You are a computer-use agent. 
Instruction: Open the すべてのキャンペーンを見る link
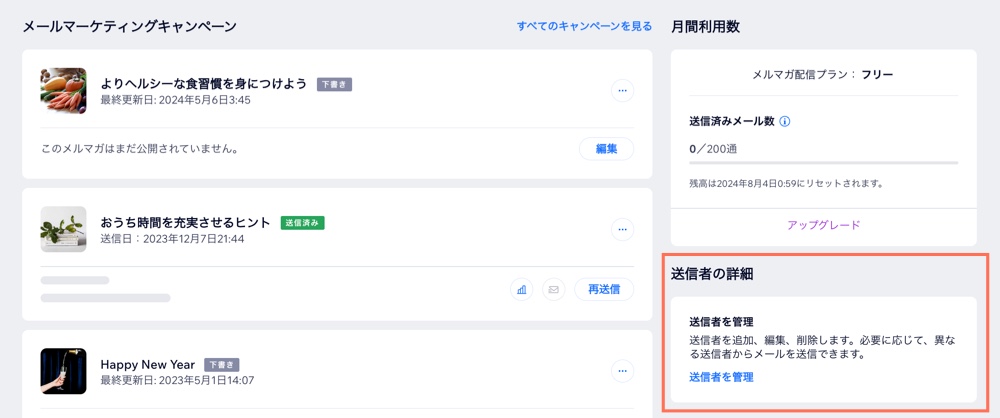click(584, 26)
